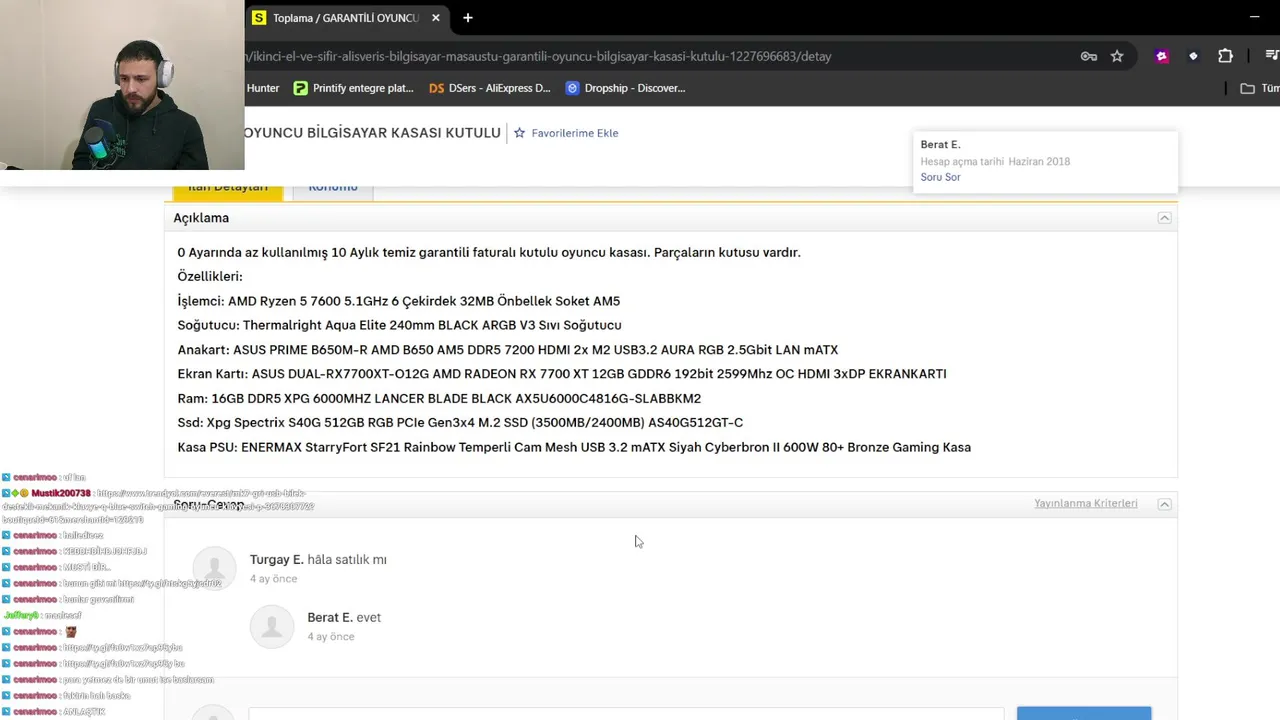
Task: Bookmark this page with the star icon
Action: pyautogui.click(x=1117, y=56)
